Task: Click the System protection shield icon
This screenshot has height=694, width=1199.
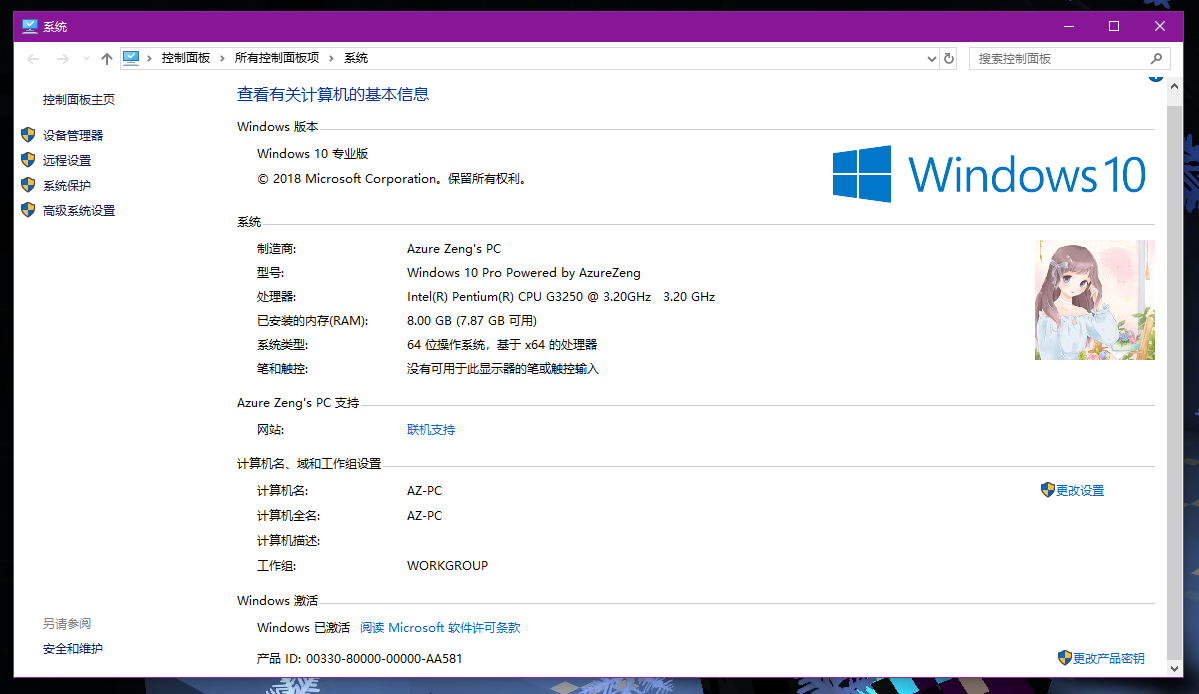Action: click(x=28, y=185)
